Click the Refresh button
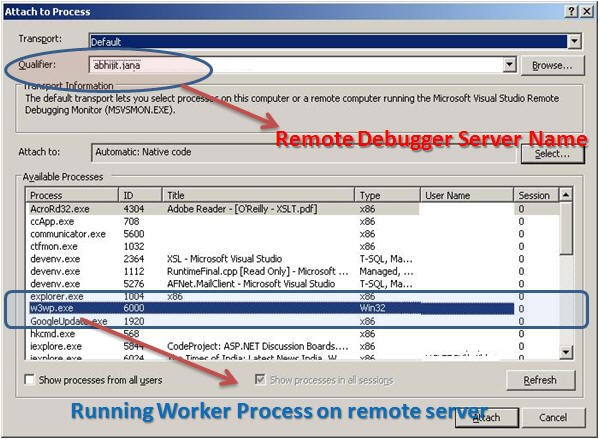Screen dimensions: 607x439 pyautogui.click(x=540, y=380)
